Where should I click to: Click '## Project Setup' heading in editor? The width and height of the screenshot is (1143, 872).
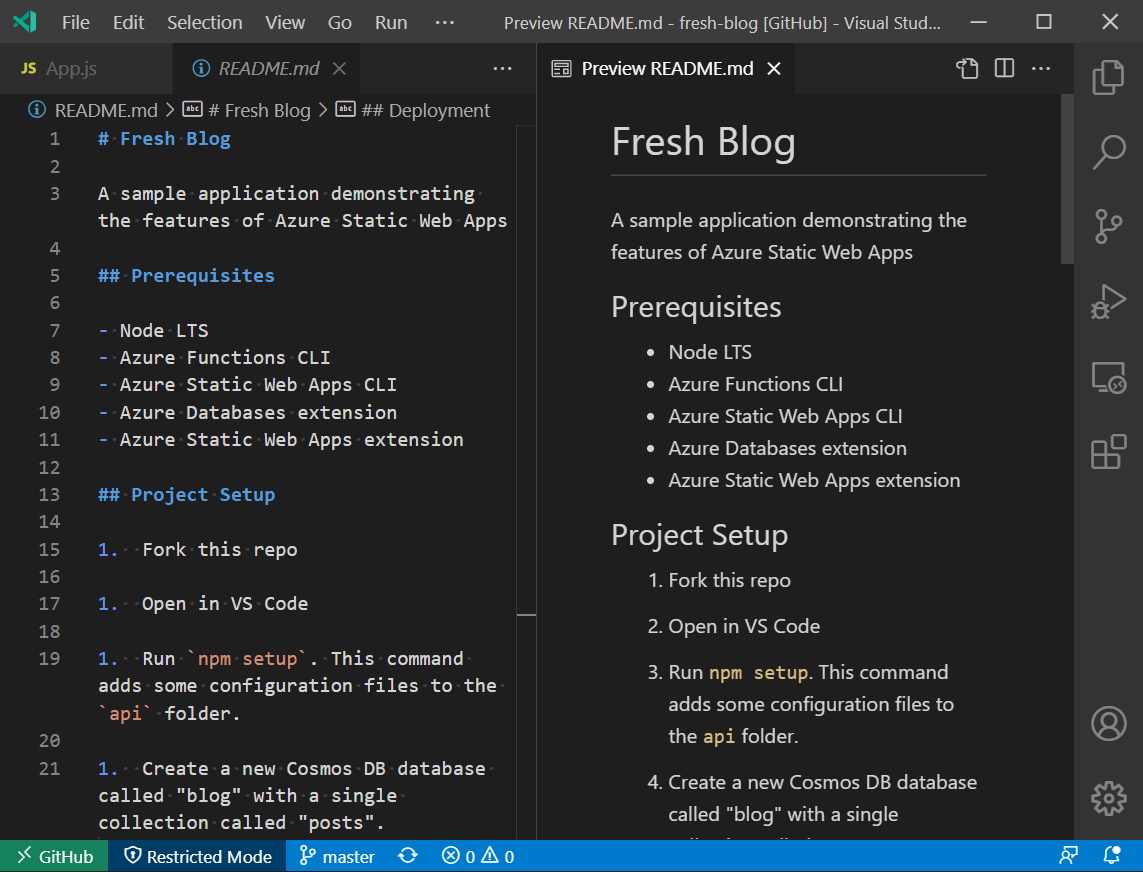[x=187, y=494]
